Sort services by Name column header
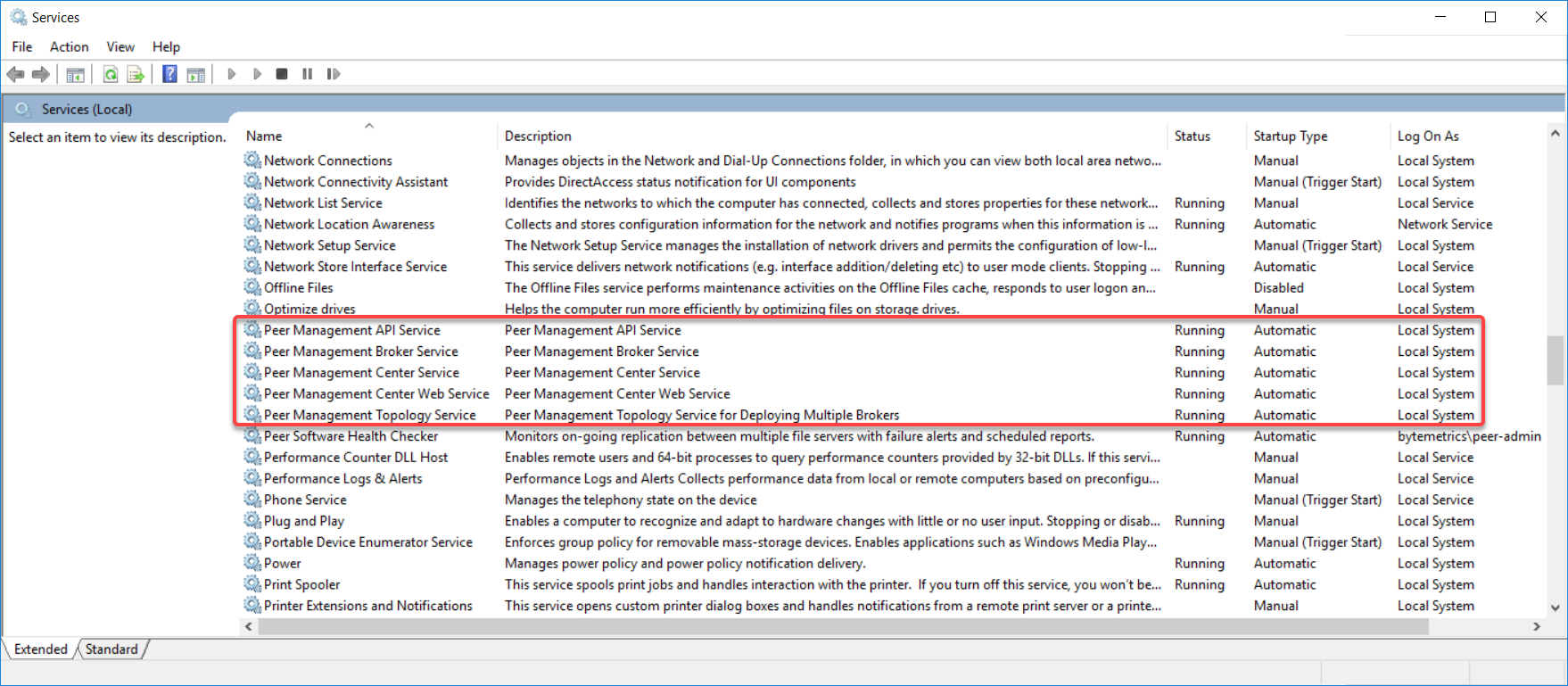The width and height of the screenshot is (1568, 686). (264, 136)
